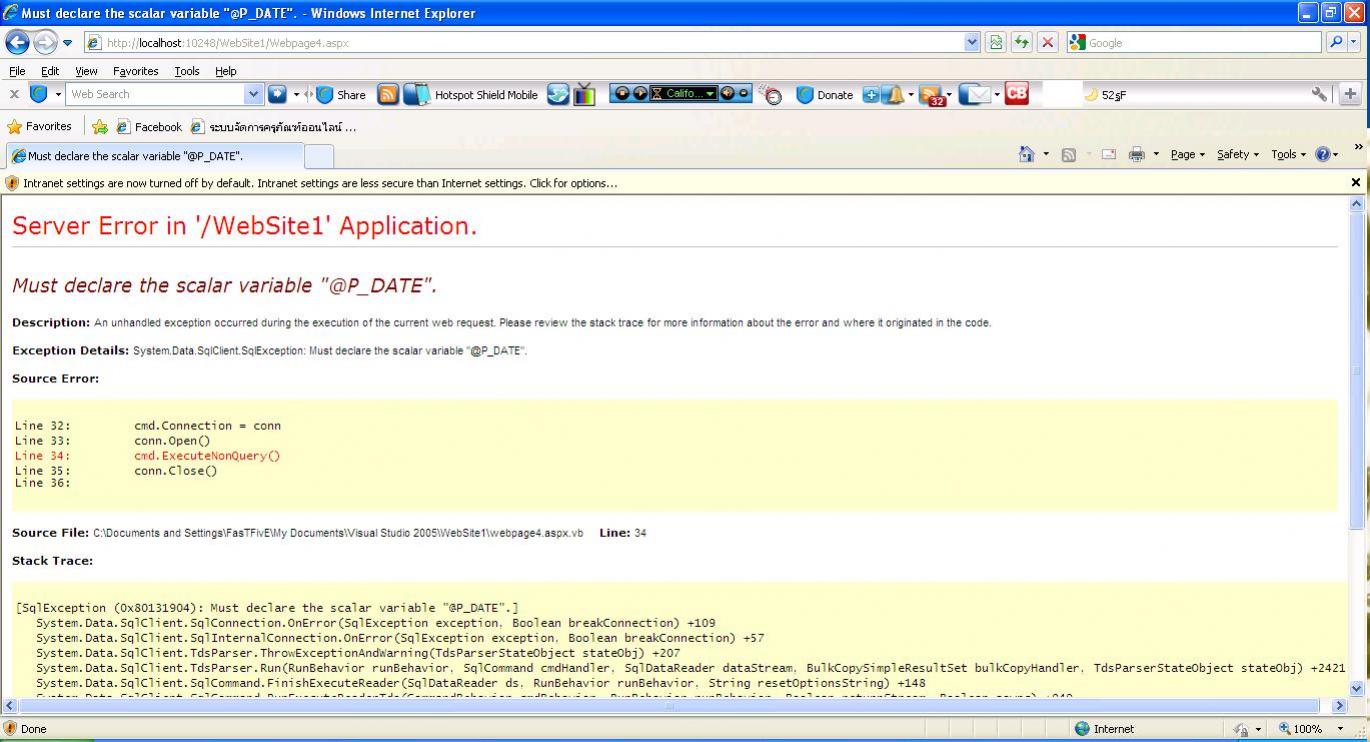Go back with the Back arrow button

tap(18, 42)
